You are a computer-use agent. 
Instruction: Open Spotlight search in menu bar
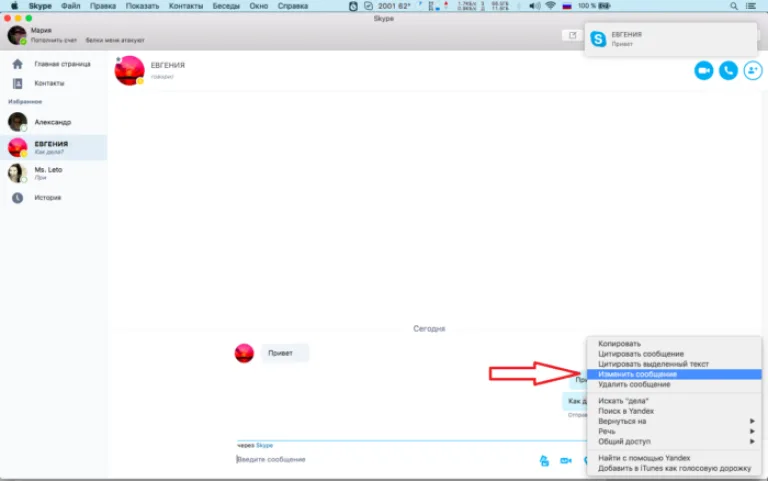tap(733, 6)
